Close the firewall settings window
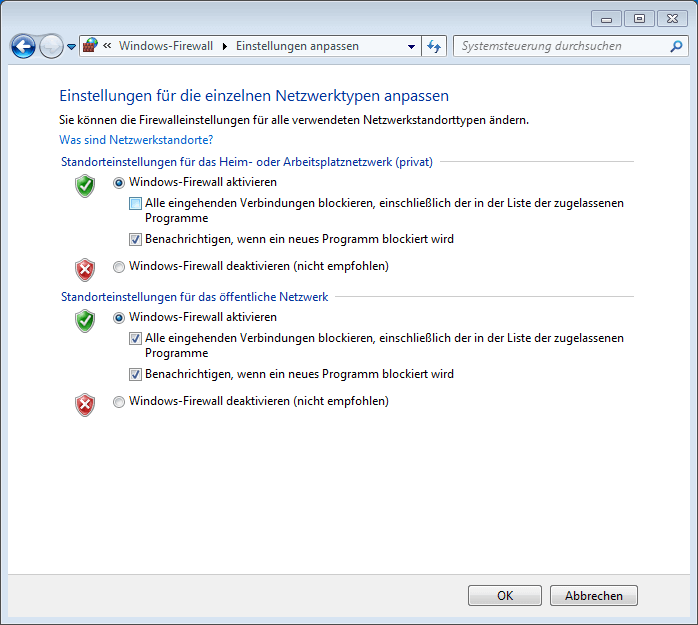 pos(672,19)
